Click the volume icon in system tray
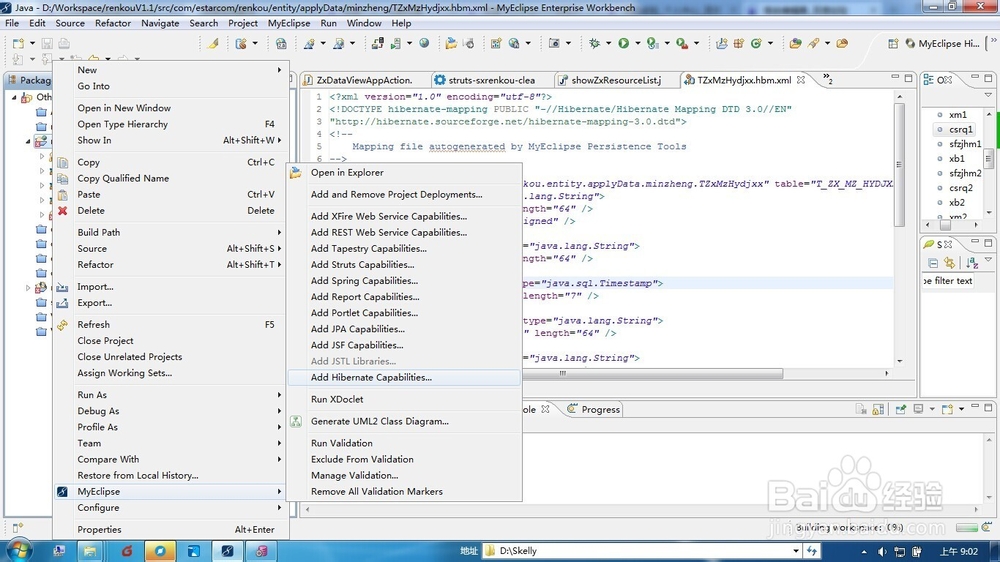The width and height of the screenshot is (1000, 562). (x=882, y=551)
